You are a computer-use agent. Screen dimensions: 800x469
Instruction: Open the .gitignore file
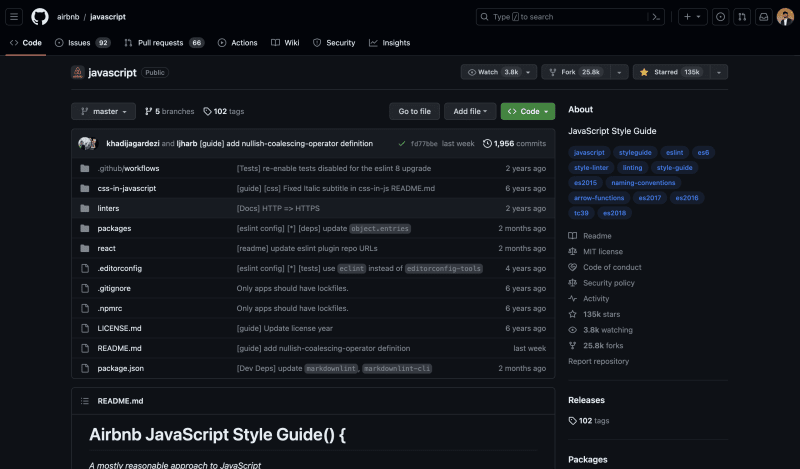pos(114,288)
